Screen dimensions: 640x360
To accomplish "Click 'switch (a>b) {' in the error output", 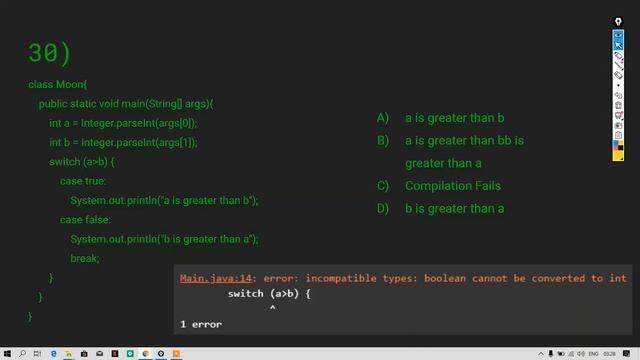I will pyautogui.click(x=269, y=294).
